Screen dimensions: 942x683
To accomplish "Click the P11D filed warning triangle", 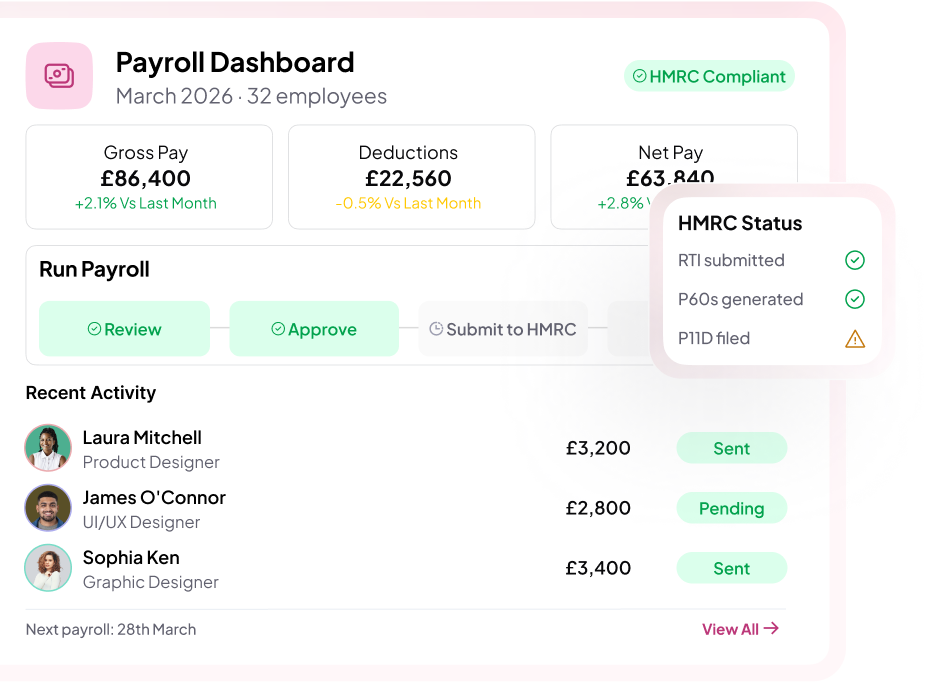I will (x=854, y=339).
